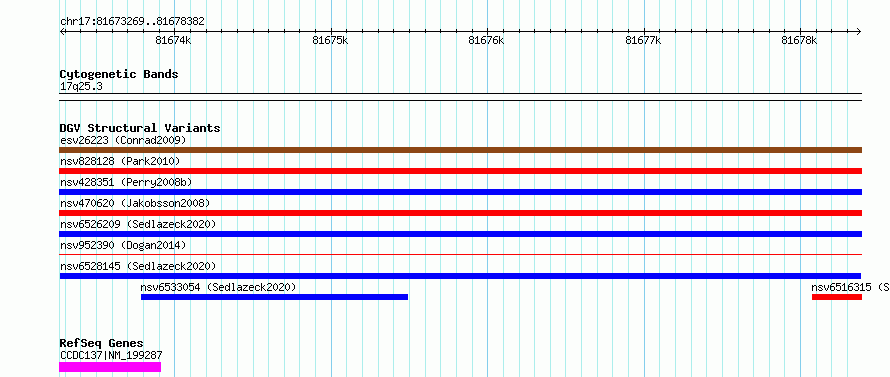Image resolution: width=890 pixels, height=377 pixels.
Task: Select the Cytogenetic Bands track title
Action: pos(119,74)
